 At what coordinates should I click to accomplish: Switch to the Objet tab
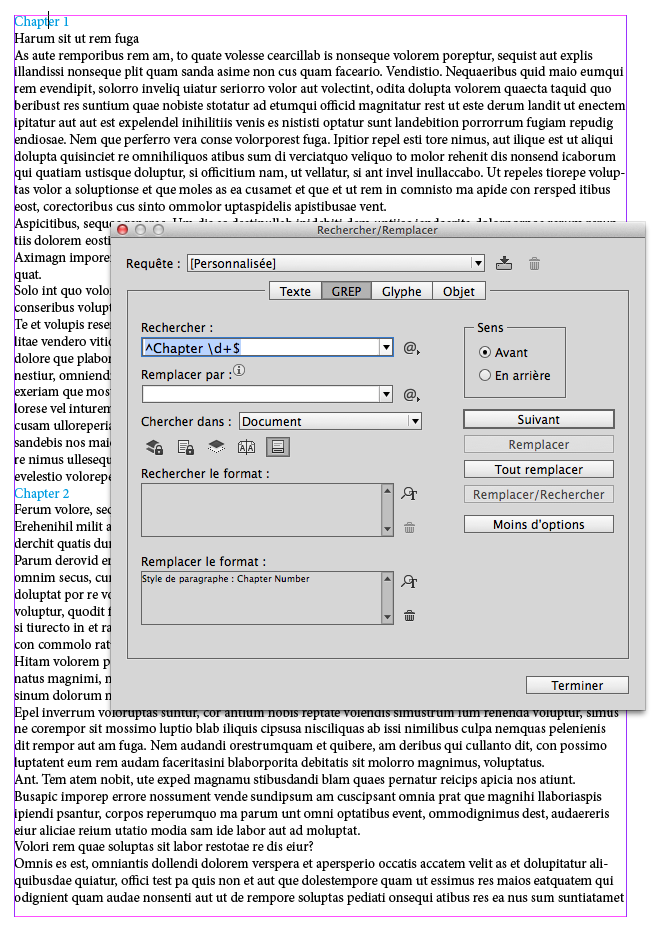(x=459, y=291)
